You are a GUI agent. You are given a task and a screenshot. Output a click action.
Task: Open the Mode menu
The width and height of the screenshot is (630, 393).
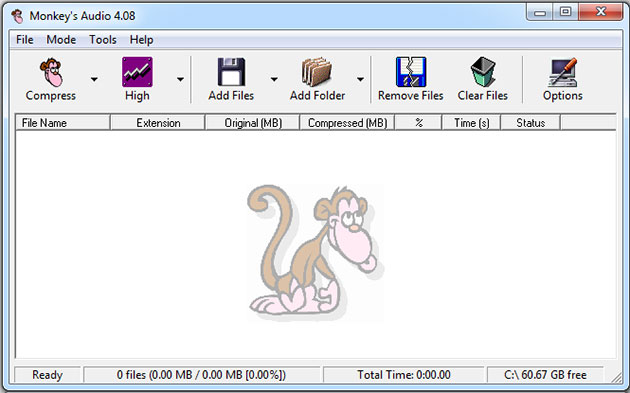pyautogui.click(x=61, y=40)
